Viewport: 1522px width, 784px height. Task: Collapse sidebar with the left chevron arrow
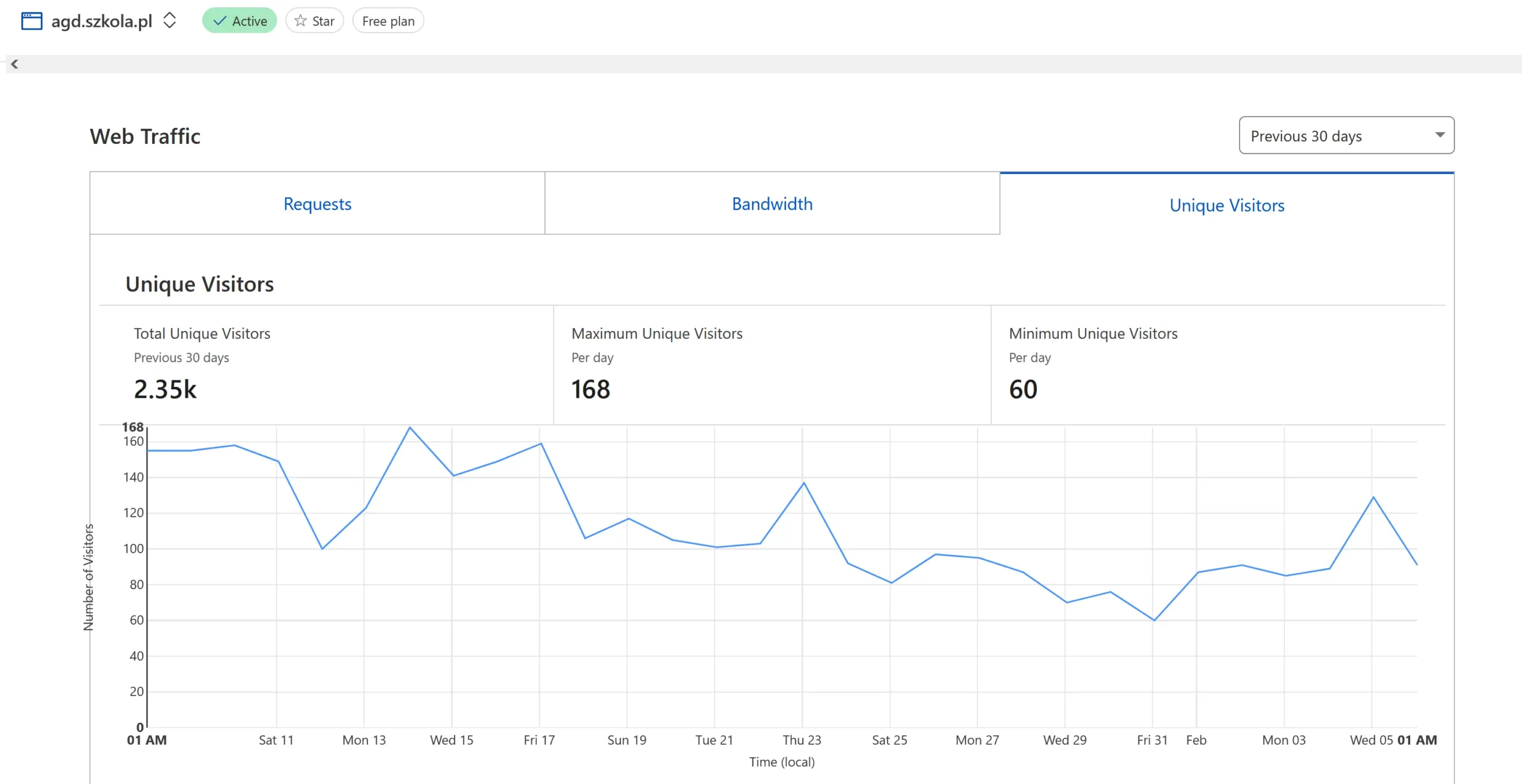[x=15, y=64]
